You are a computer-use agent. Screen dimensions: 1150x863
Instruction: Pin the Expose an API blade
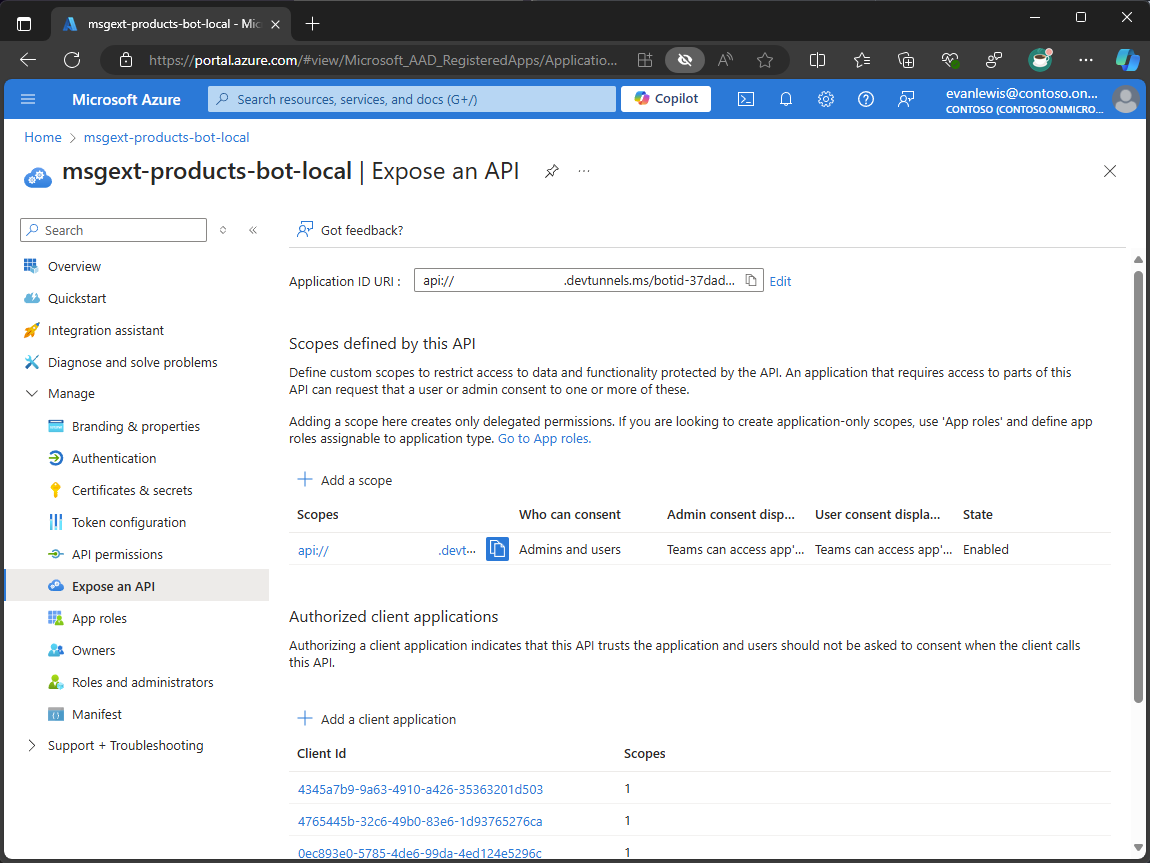(552, 172)
